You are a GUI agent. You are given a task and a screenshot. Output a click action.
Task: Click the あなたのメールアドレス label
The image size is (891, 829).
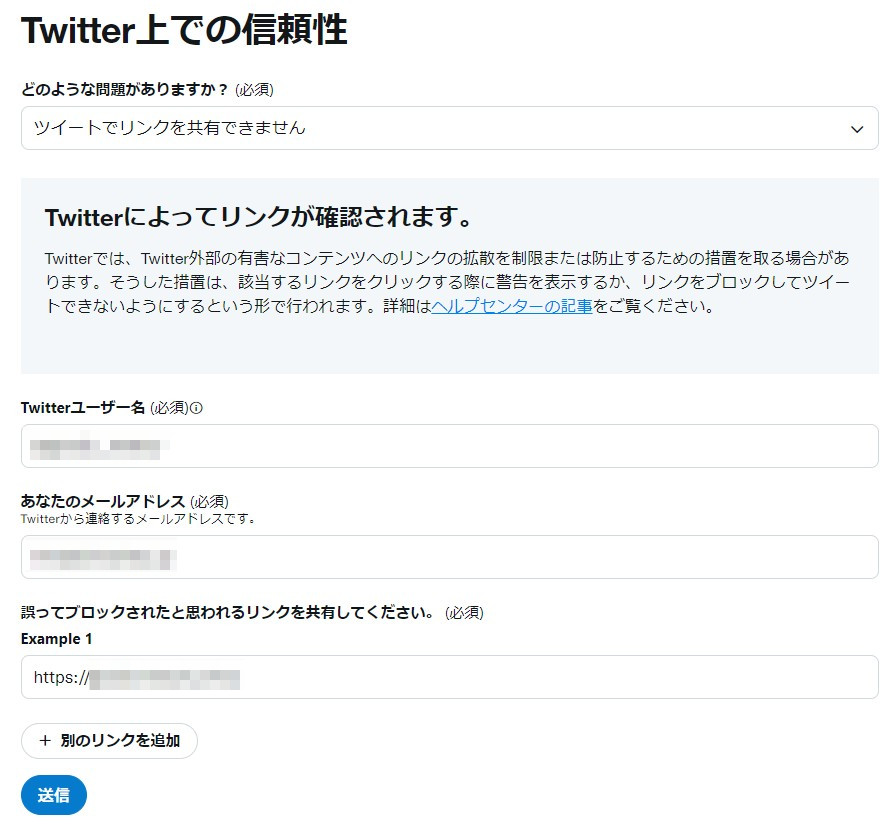point(103,501)
